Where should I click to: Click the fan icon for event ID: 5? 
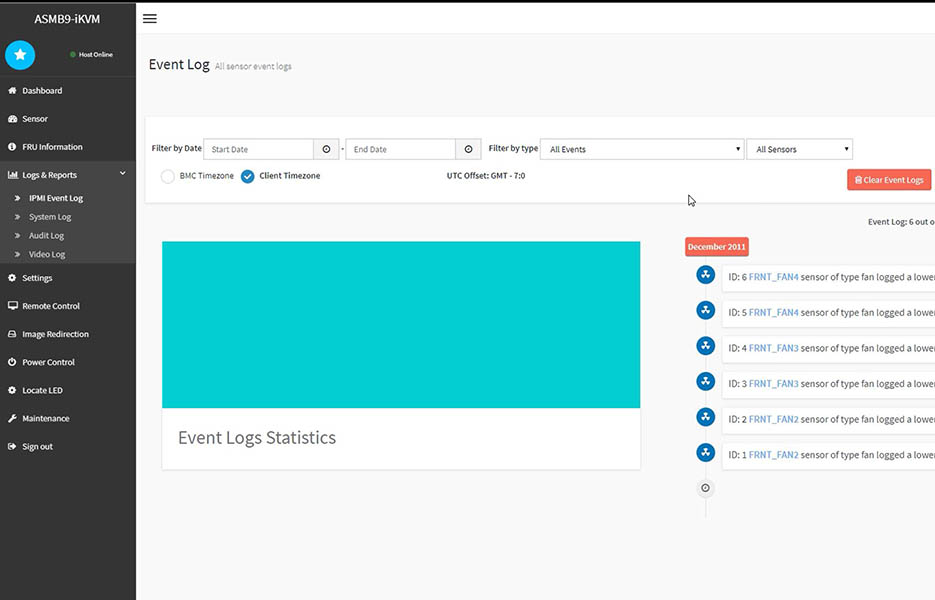[705, 310]
